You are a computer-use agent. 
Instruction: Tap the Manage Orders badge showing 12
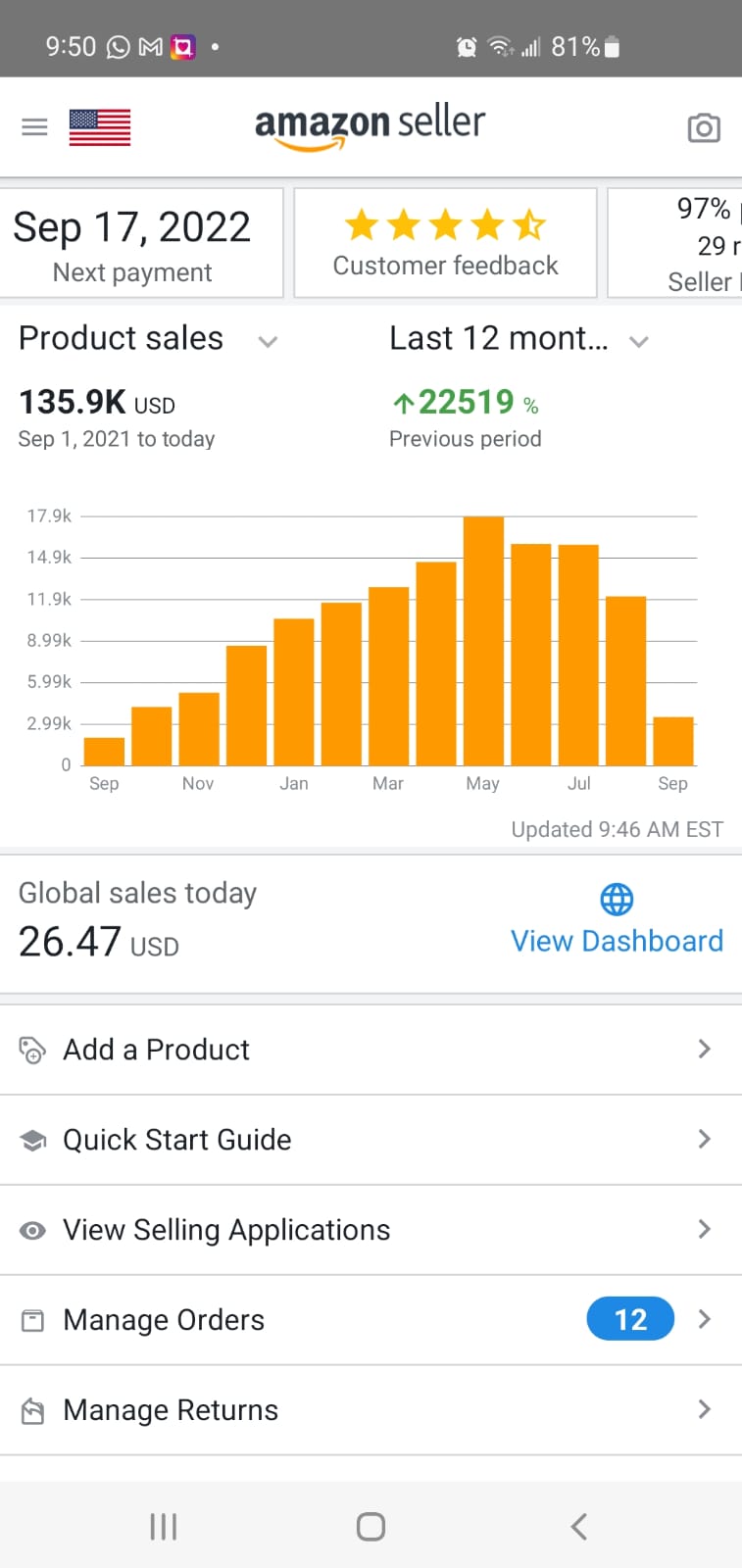(630, 1319)
